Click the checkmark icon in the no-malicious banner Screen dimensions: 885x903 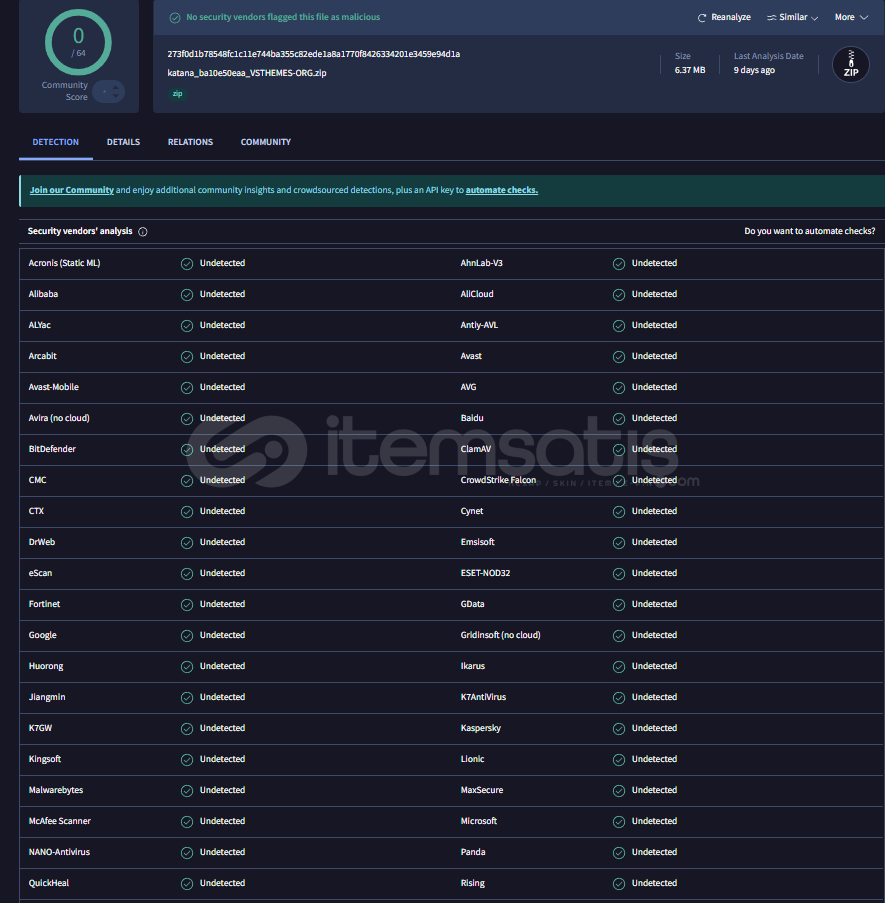coord(175,18)
